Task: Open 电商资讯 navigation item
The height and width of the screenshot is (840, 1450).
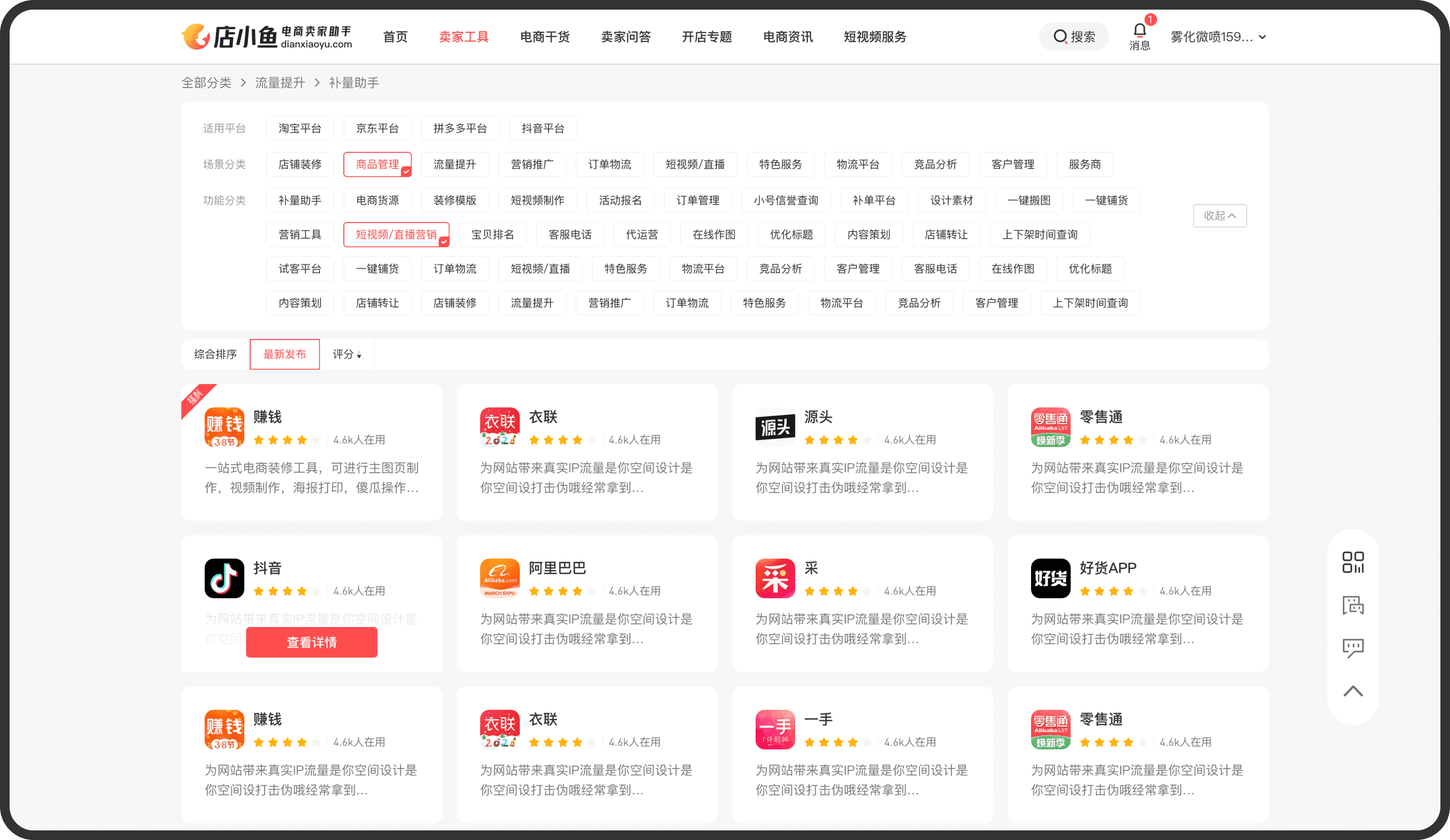Action: tap(788, 37)
